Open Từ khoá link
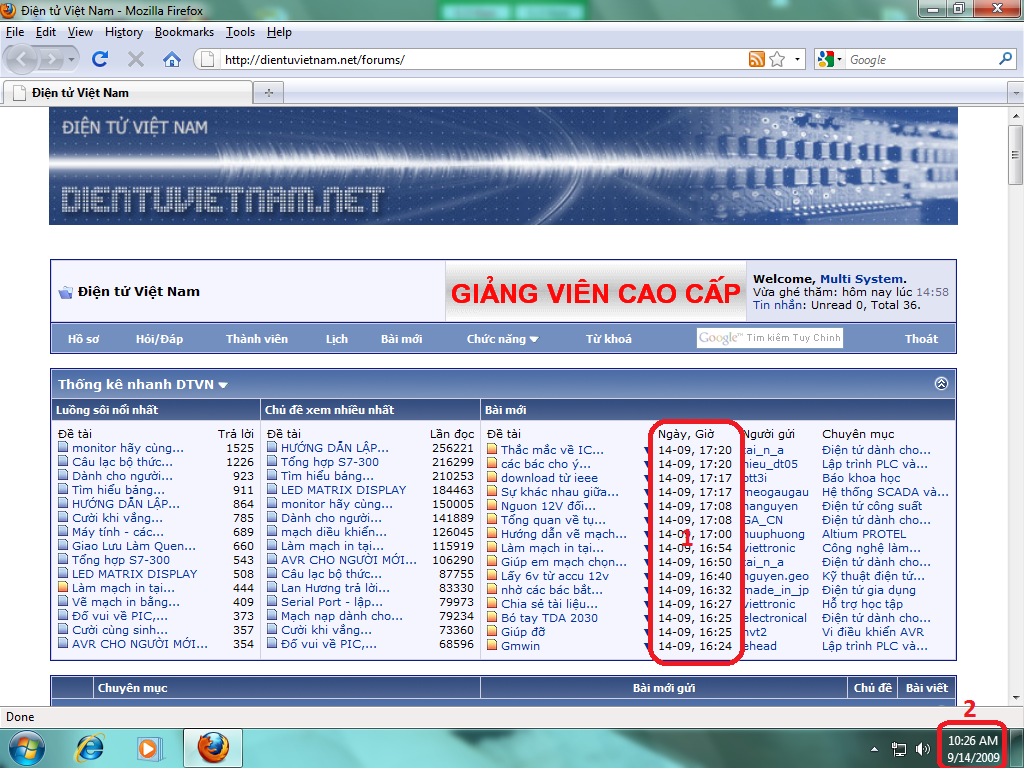The width and height of the screenshot is (1024, 768). pos(609,339)
